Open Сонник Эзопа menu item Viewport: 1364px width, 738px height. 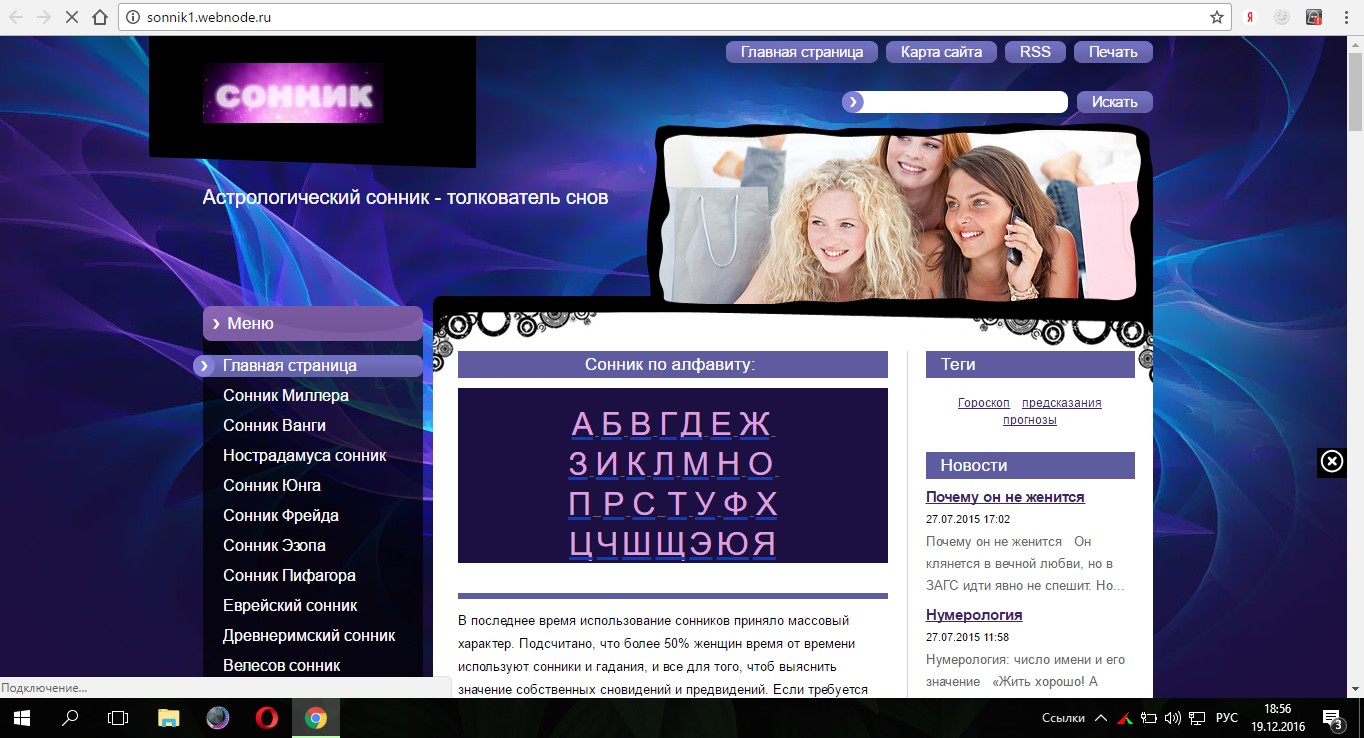click(x=274, y=546)
